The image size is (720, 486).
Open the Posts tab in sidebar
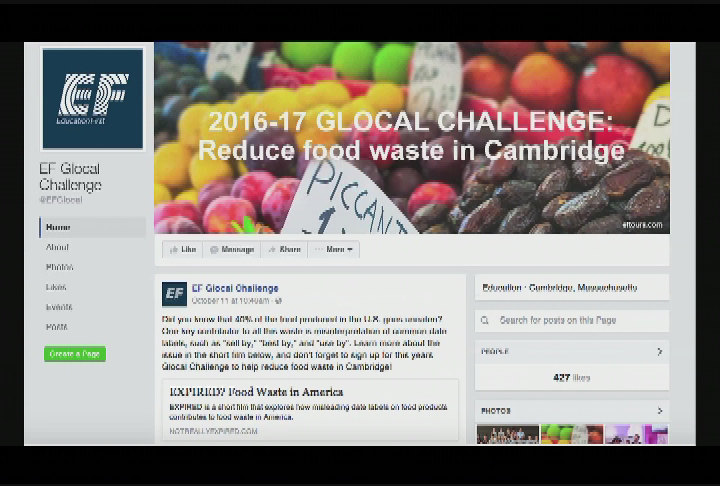[x=56, y=327]
